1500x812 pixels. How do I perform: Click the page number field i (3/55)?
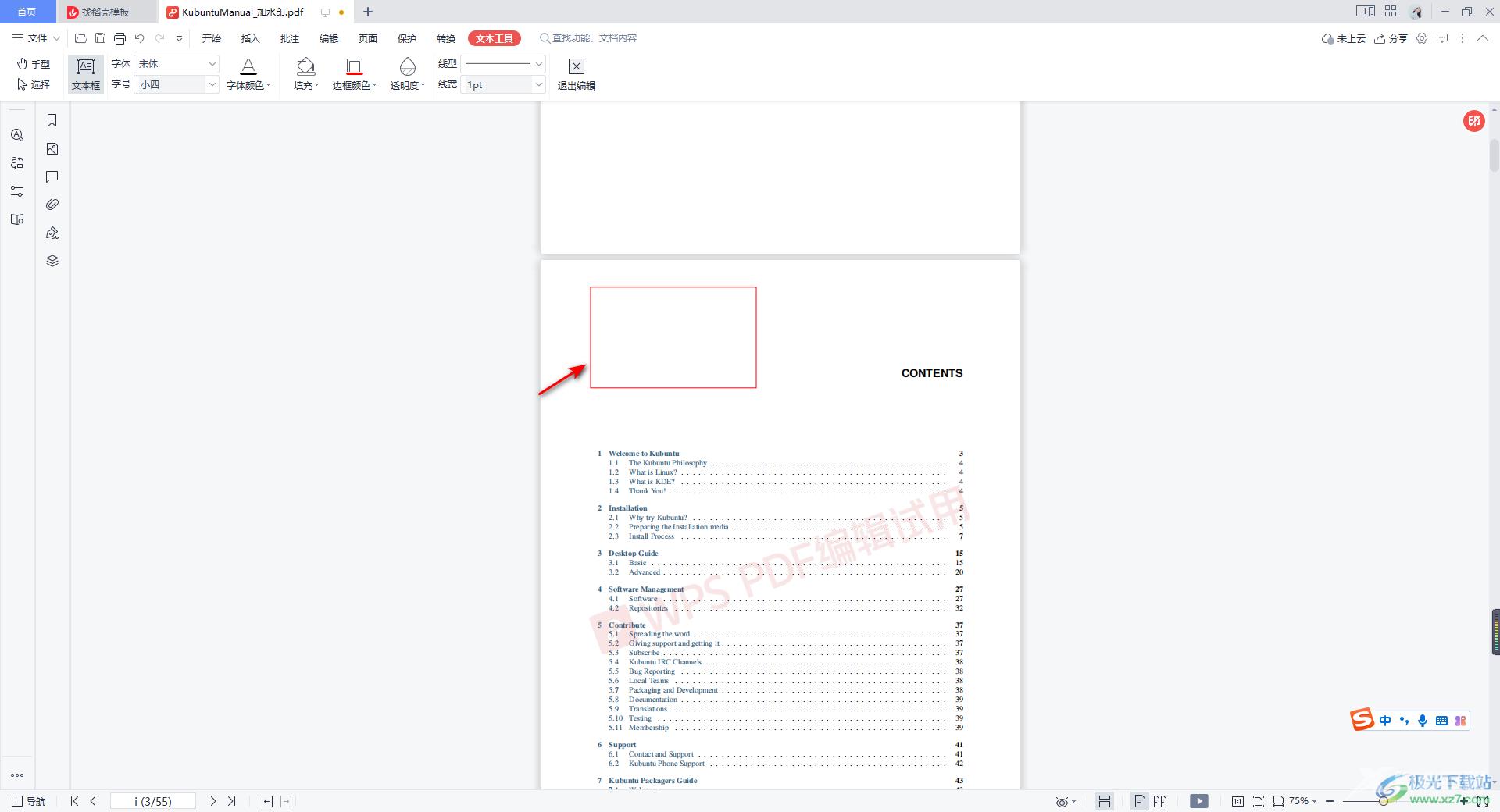(153, 801)
